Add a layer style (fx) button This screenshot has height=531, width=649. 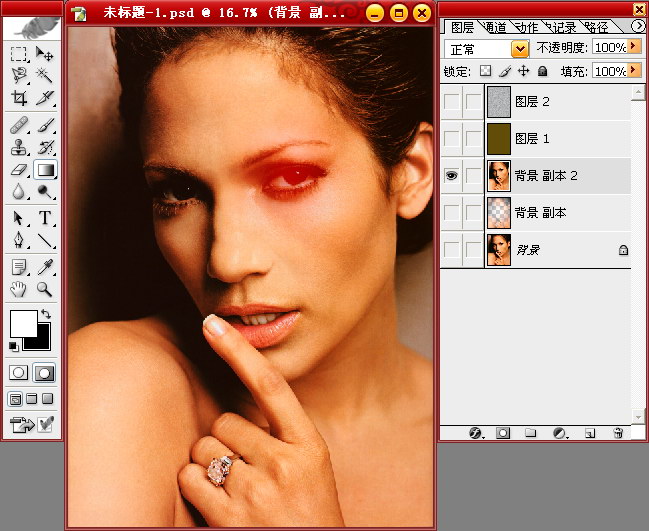coord(476,433)
